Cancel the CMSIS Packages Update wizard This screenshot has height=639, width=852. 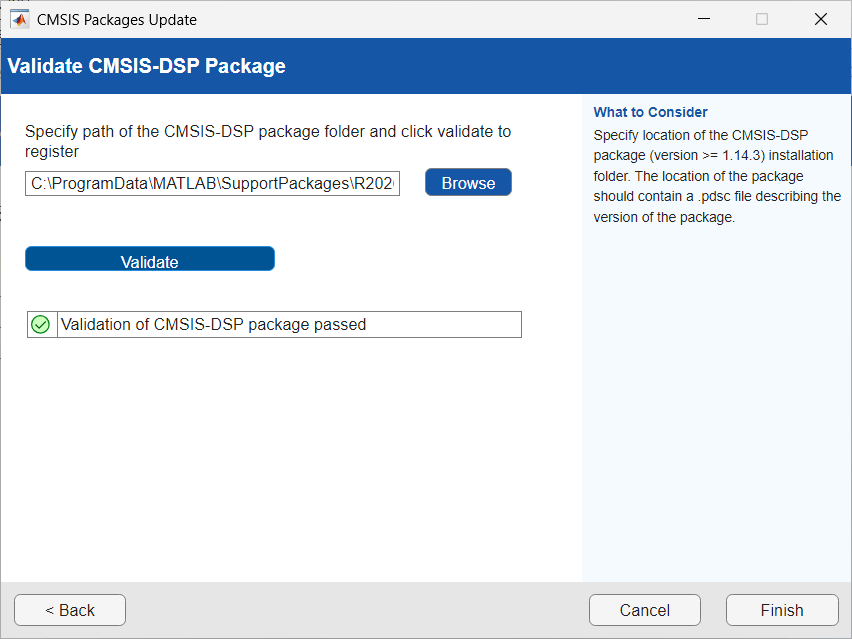pyautogui.click(x=645, y=610)
